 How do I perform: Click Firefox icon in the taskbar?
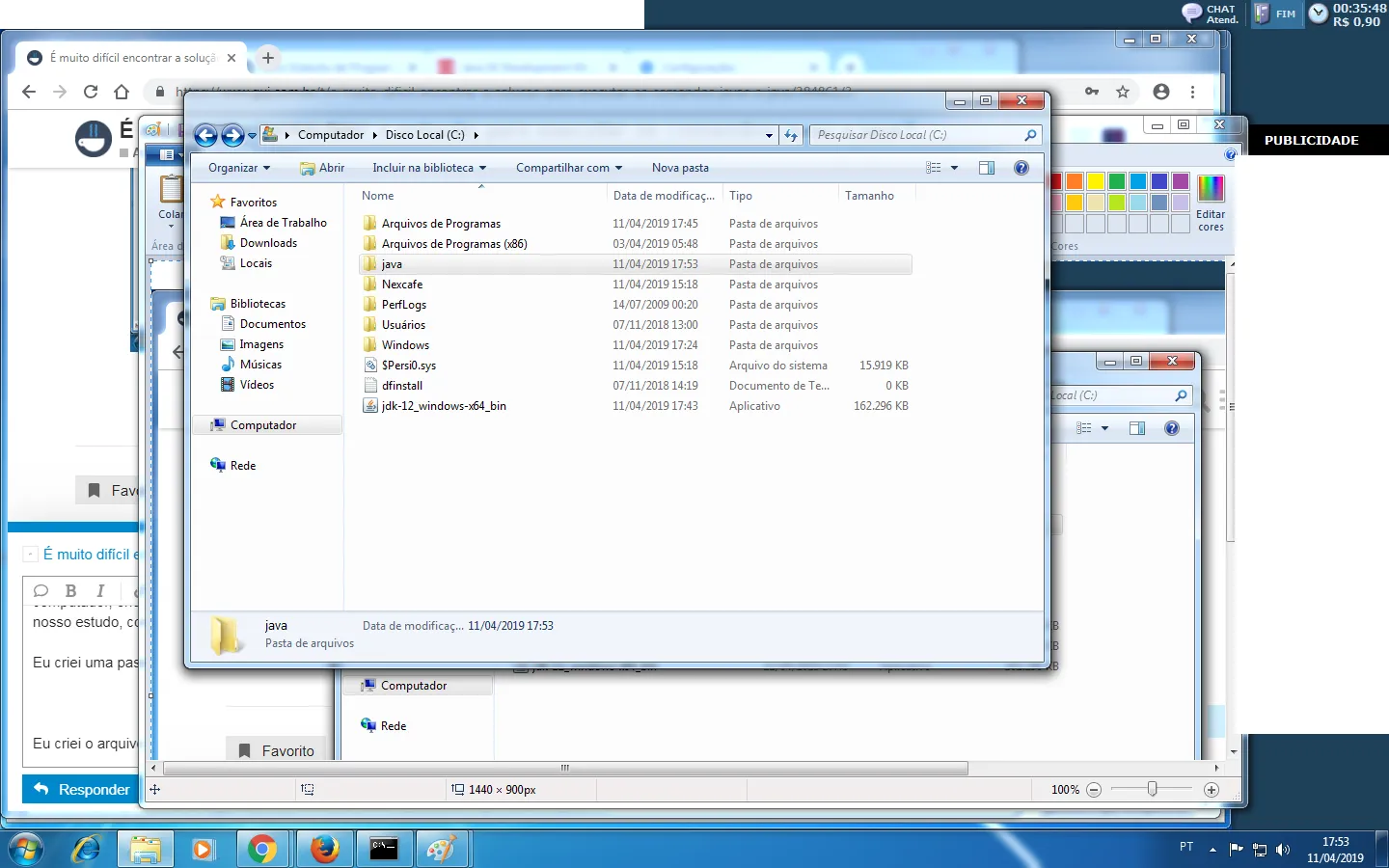[324, 849]
